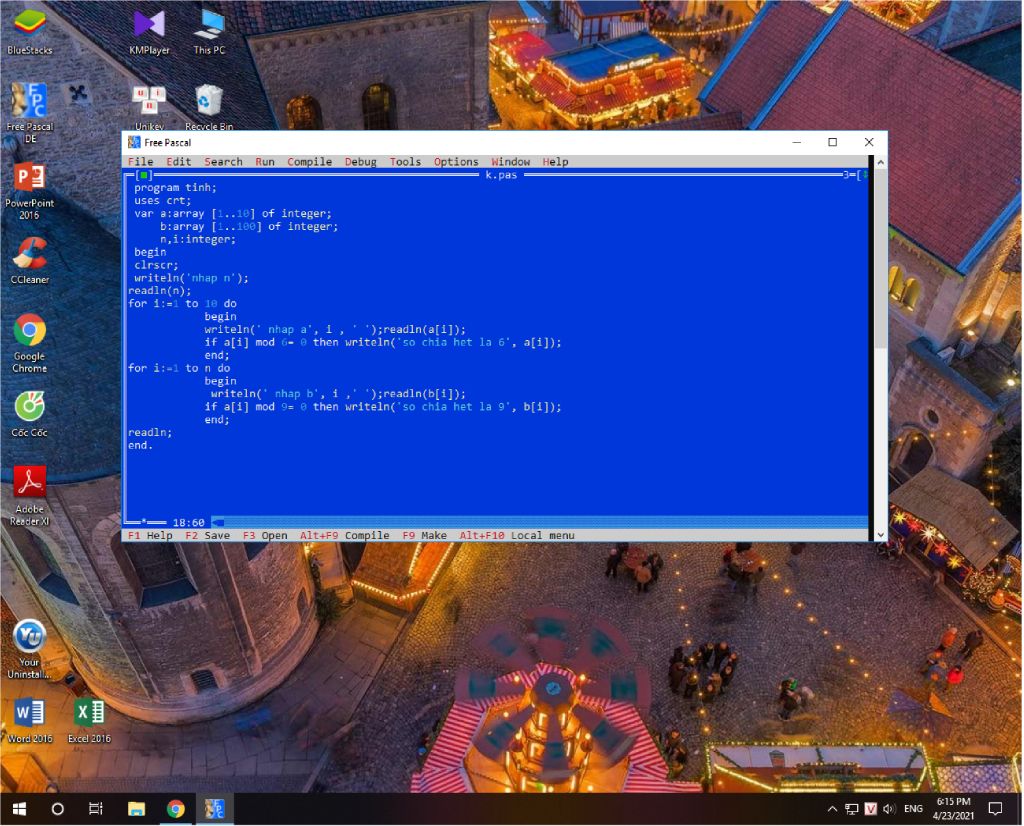Click F3 Open in status bar
This screenshot has height=826, width=1024.
pyautogui.click(x=265, y=535)
